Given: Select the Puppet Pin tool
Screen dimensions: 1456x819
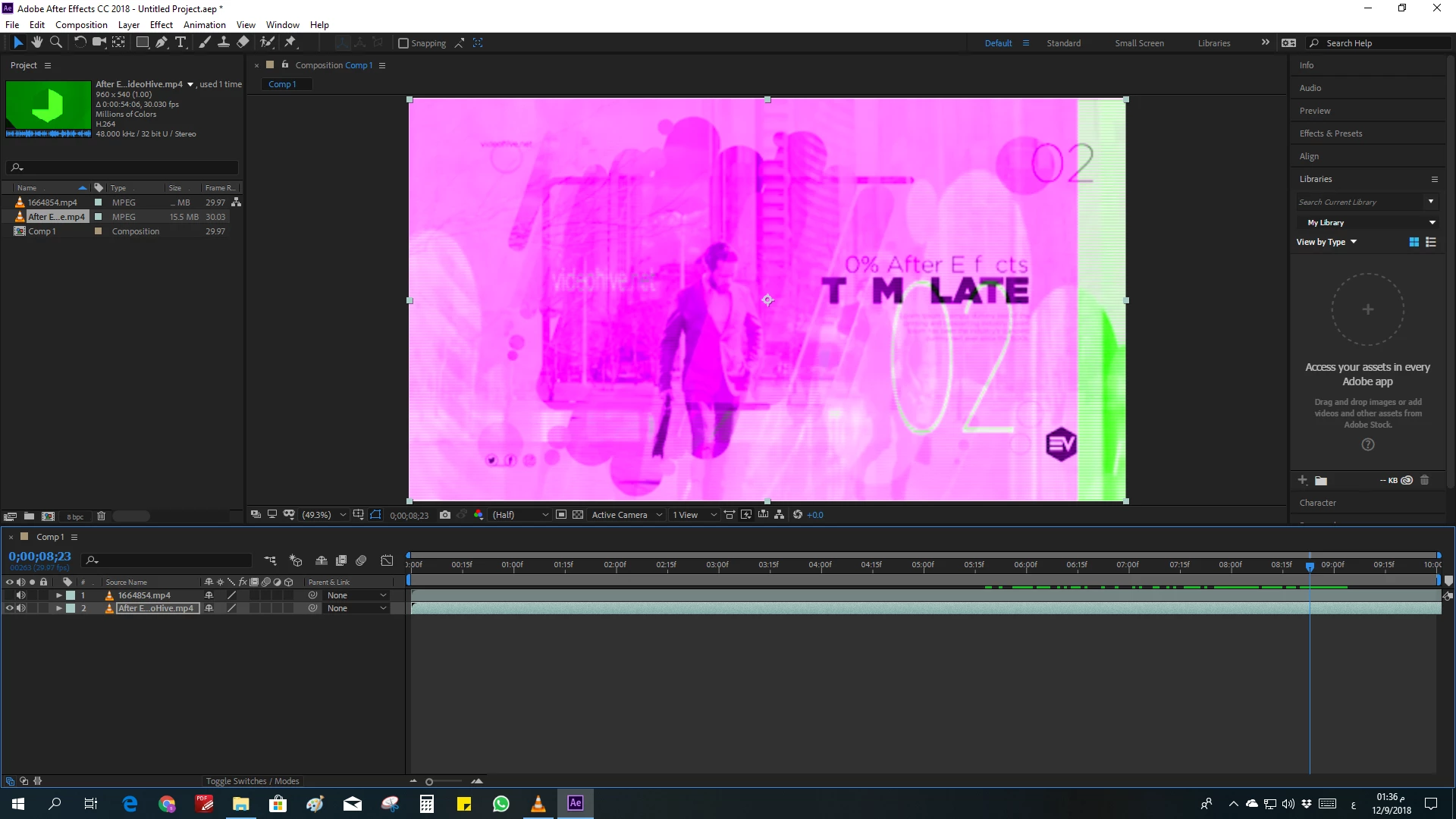Looking at the screenshot, I should pyautogui.click(x=290, y=42).
